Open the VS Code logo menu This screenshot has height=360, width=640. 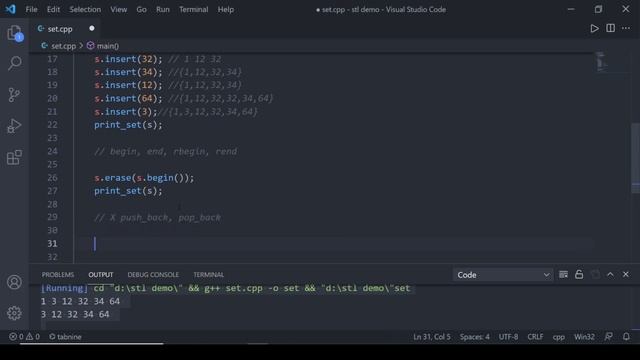coord(11,9)
